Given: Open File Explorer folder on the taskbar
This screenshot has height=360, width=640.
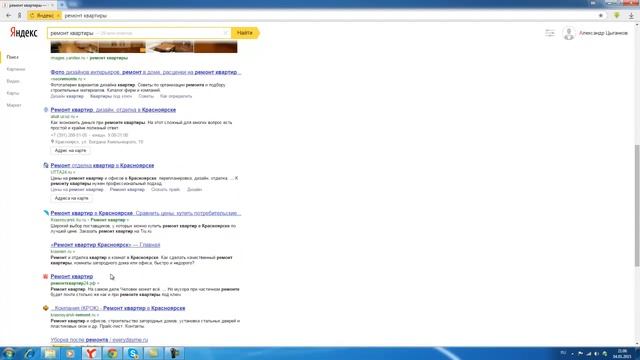Looking at the screenshot, I should (50, 353).
